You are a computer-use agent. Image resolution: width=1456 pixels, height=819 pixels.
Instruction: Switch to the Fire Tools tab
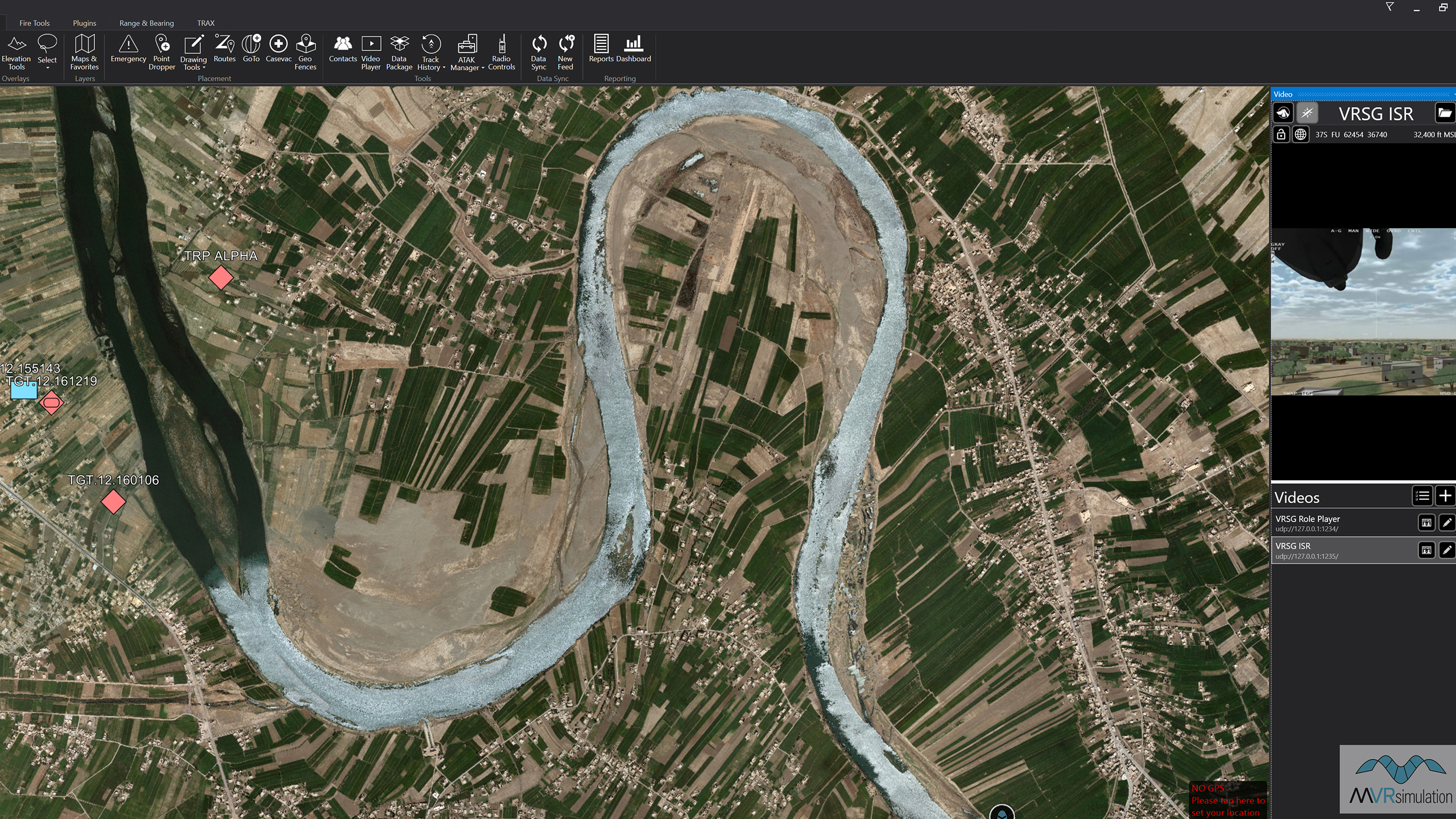point(34,23)
